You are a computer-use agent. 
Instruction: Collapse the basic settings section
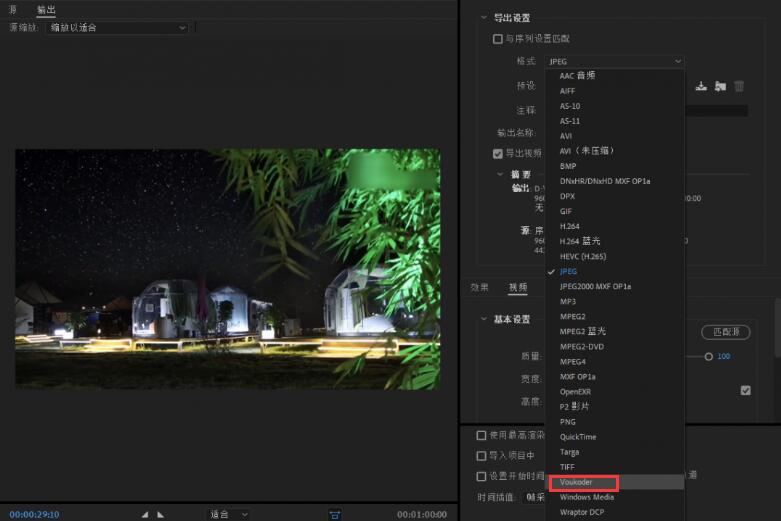click(x=484, y=319)
